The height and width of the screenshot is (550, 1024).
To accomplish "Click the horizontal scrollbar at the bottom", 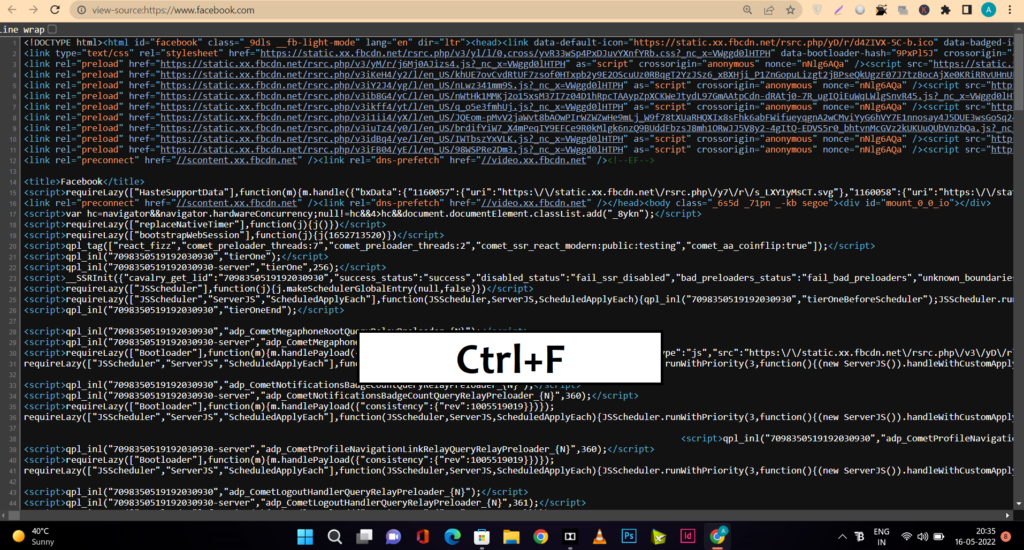I will [506, 515].
